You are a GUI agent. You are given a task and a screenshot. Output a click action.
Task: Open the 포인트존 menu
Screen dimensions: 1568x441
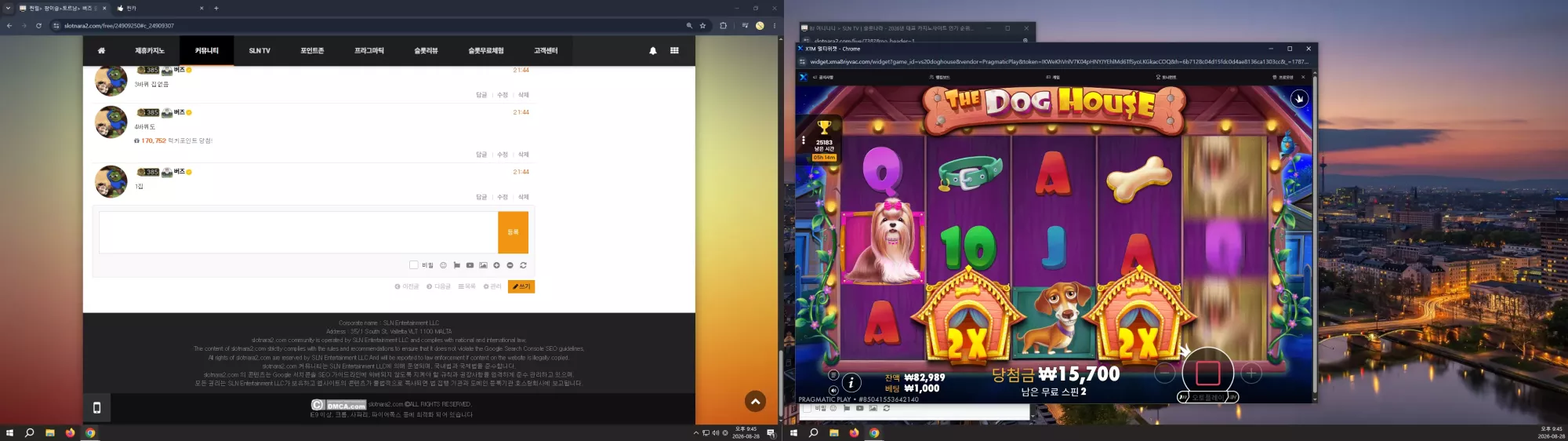[x=312, y=51]
